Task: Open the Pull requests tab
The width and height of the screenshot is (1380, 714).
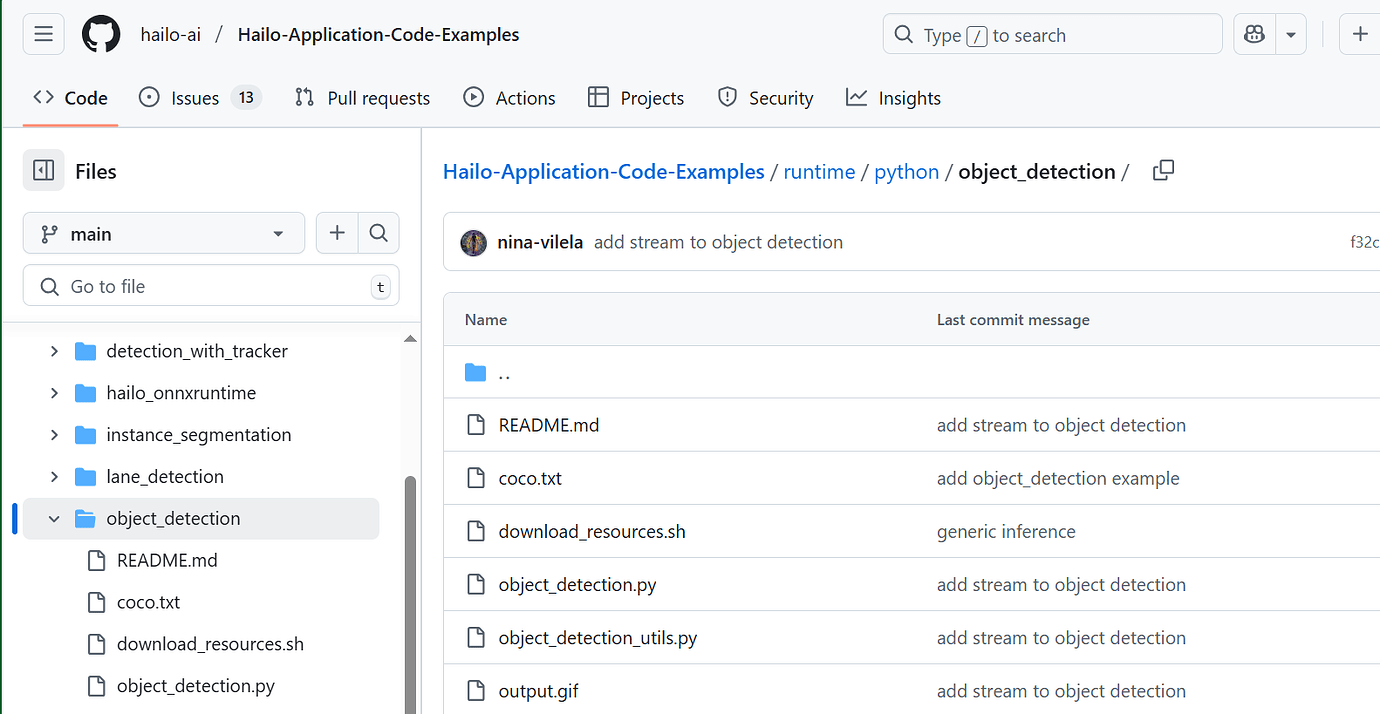Action: tap(362, 98)
